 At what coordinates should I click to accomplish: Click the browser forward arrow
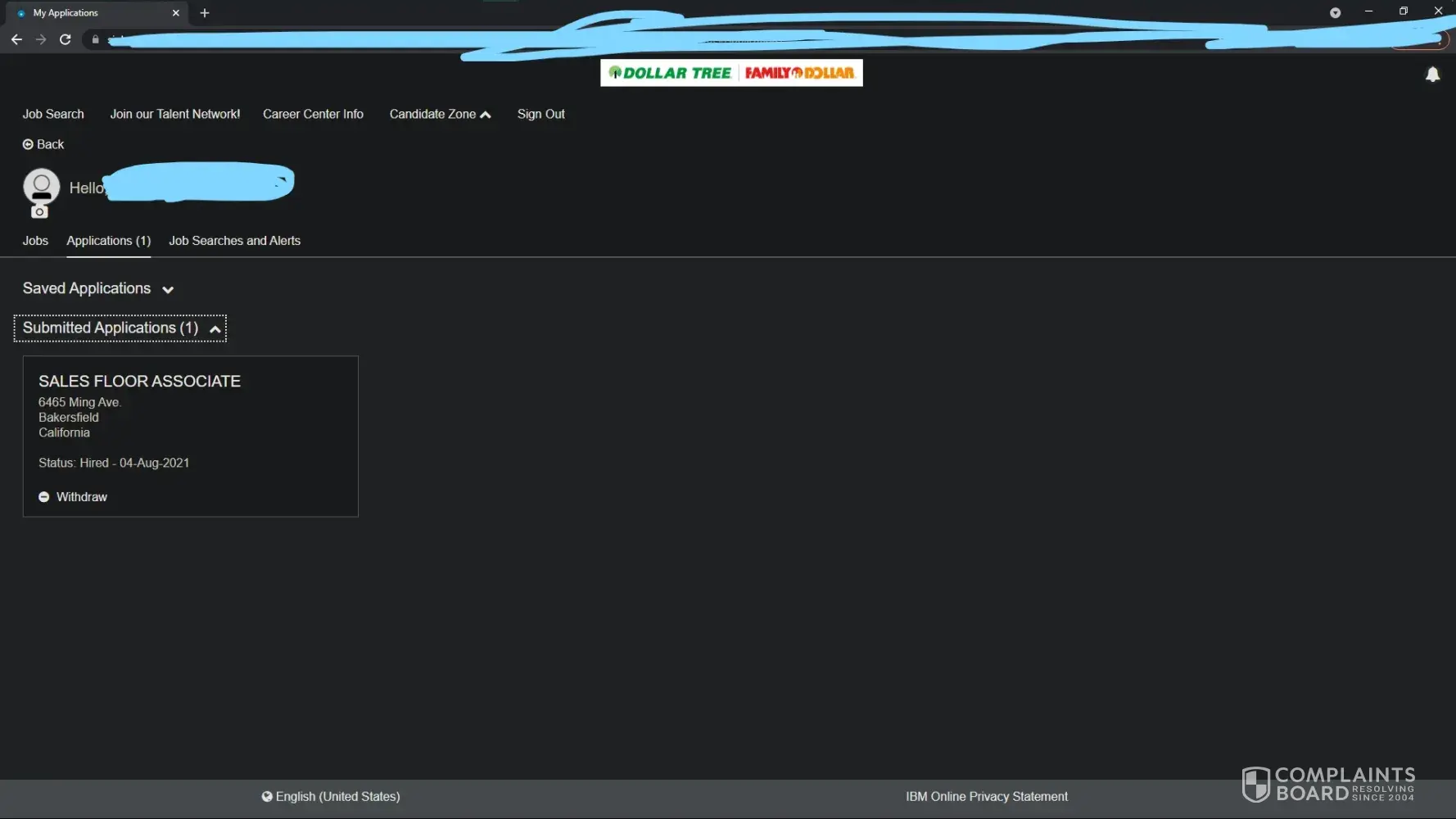coord(41,39)
